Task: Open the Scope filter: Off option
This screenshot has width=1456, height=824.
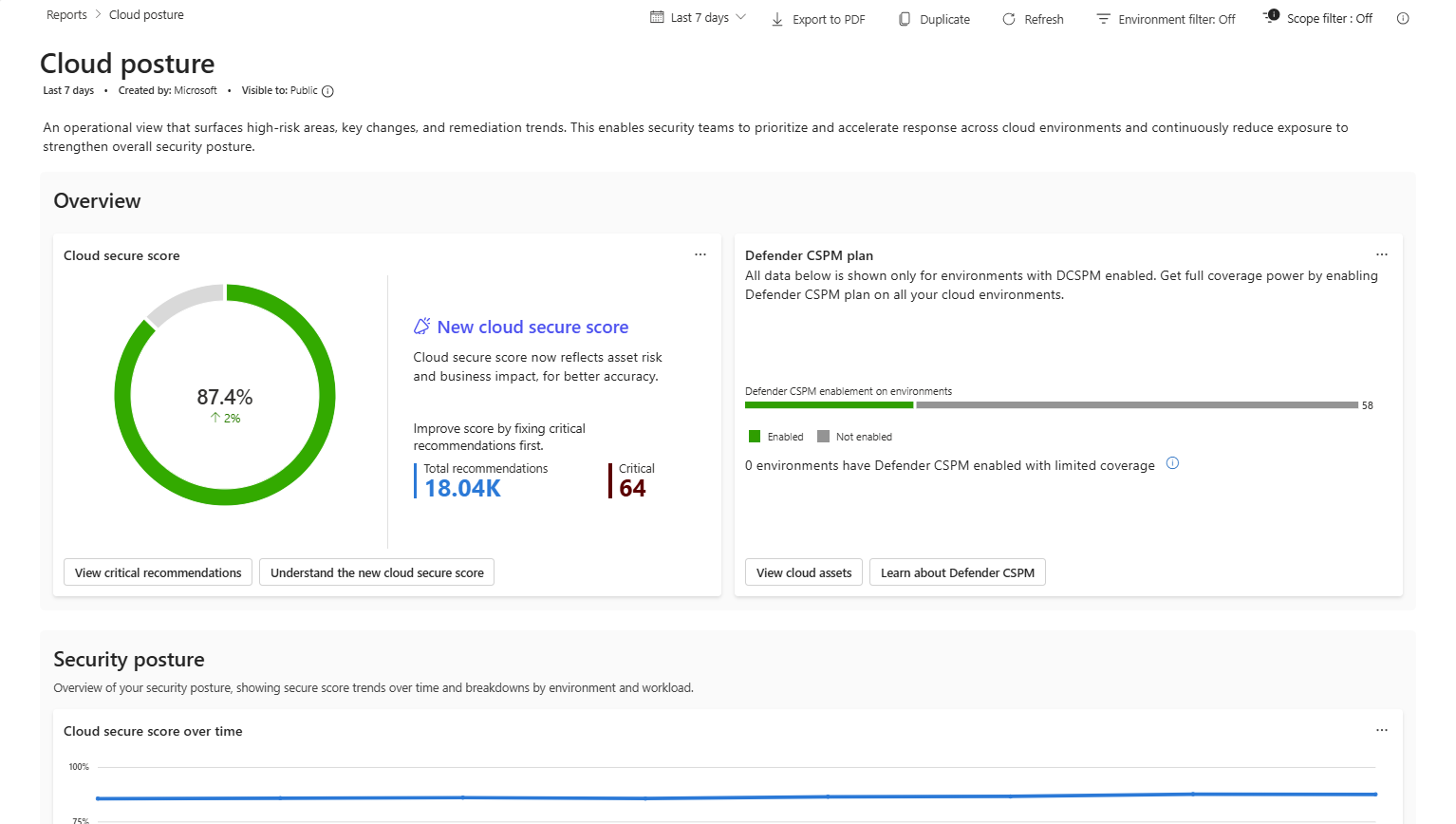Action: tap(1330, 18)
